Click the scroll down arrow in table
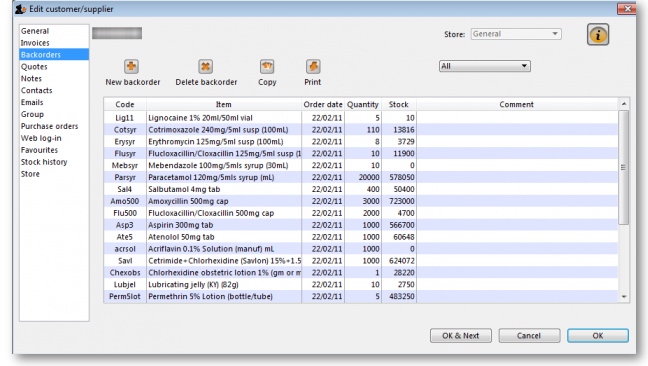 [624, 297]
